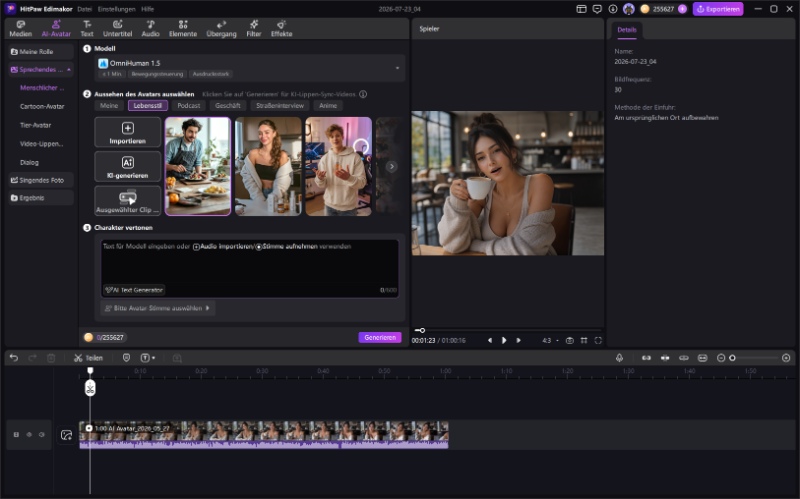Play the preview video
Screen dimensions: 800x499
tap(504, 340)
